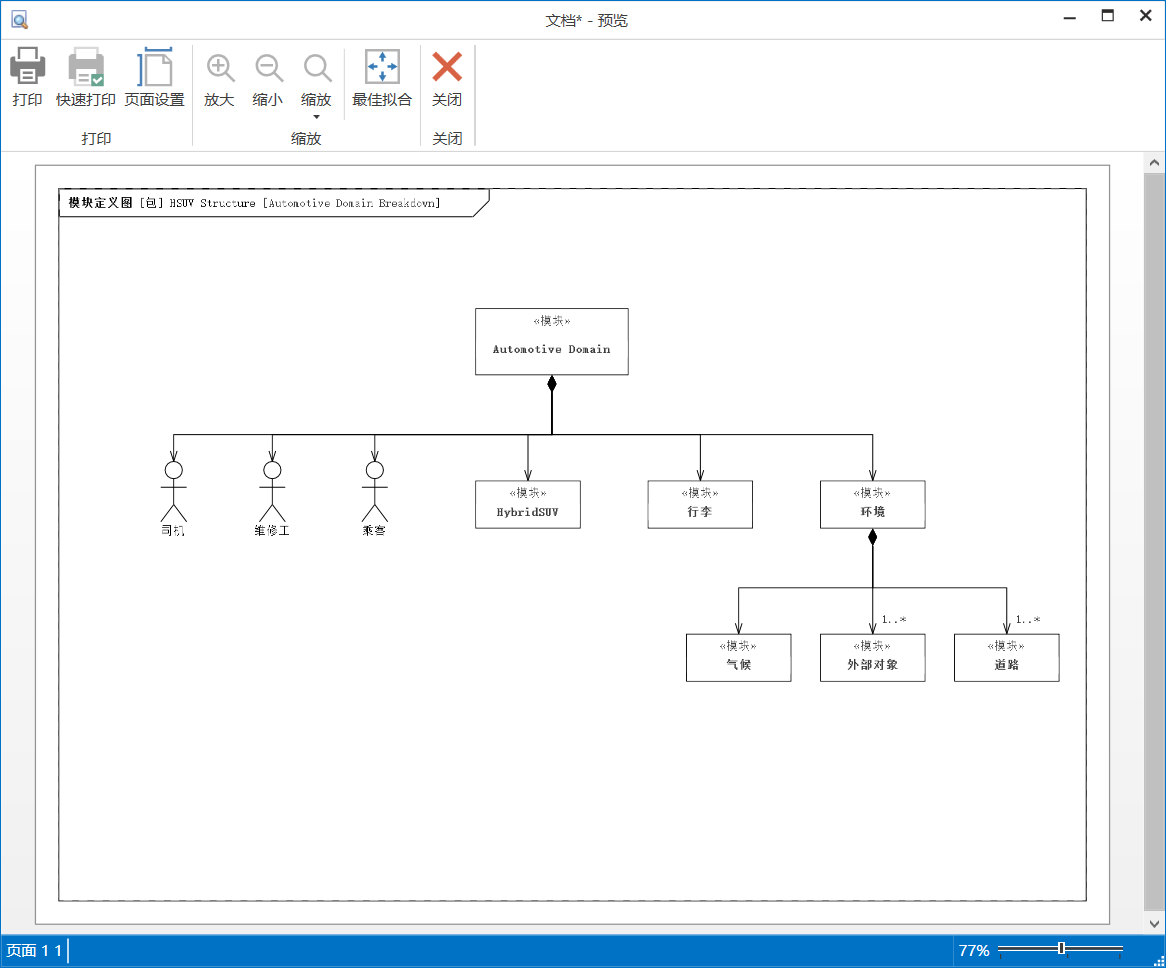This screenshot has width=1166, height=968.
Task: Zoom out with 缩小 magnifier
Action: [268, 68]
